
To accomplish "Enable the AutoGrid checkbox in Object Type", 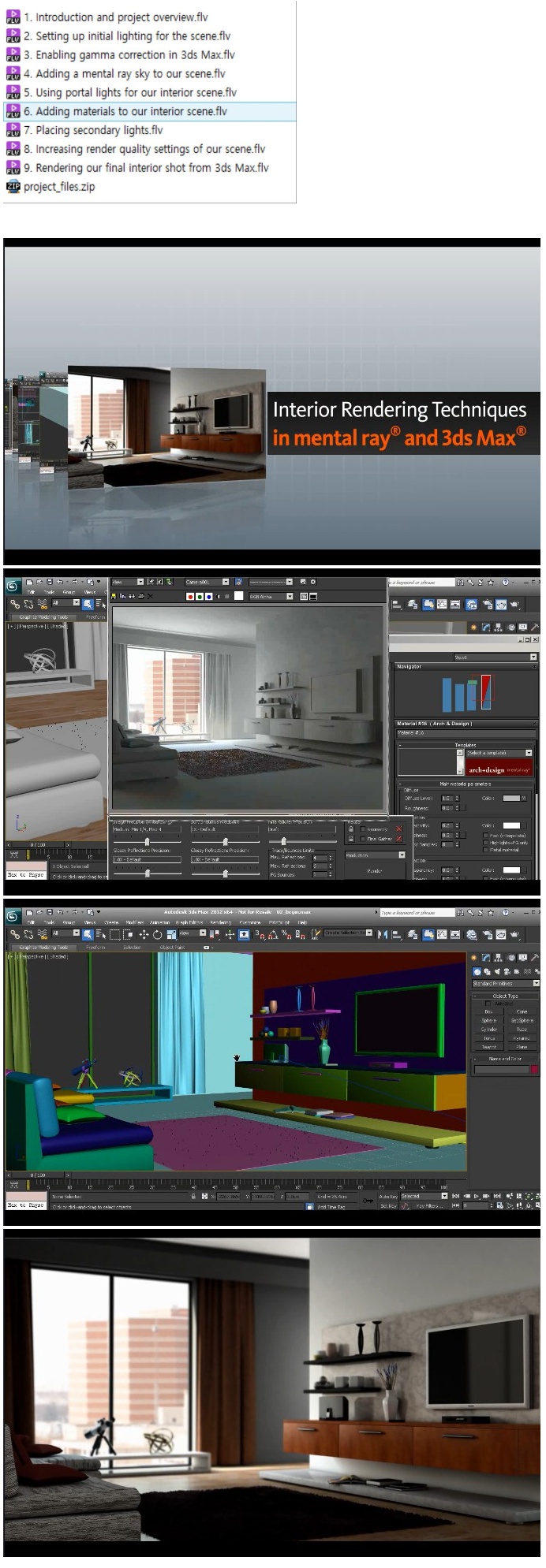I will click(x=488, y=1004).
